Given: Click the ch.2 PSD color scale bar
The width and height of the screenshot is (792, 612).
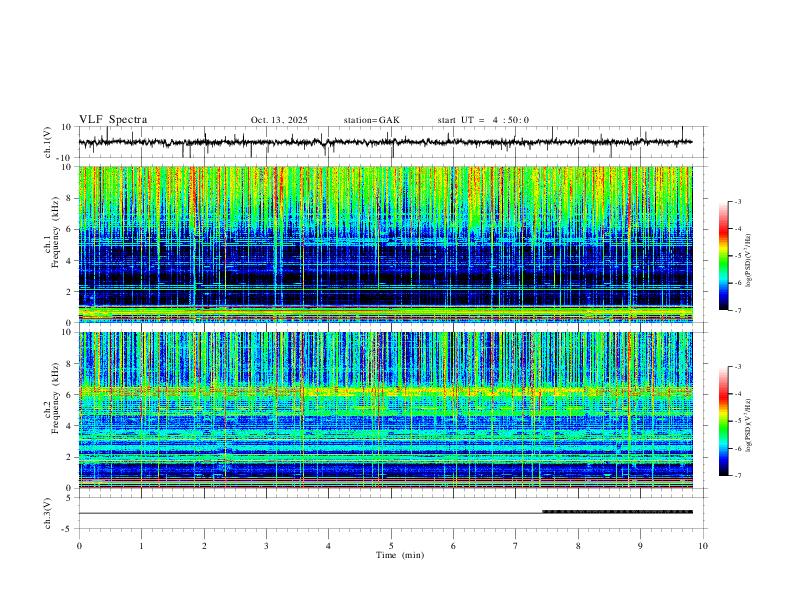Looking at the screenshot, I should point(723,421).
